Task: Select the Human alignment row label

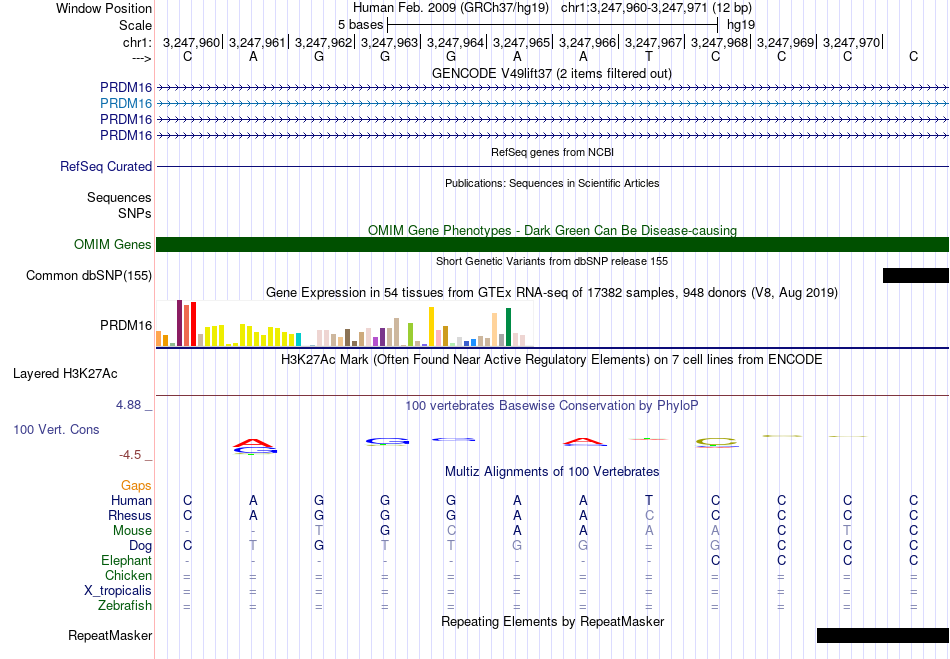Action: (x=131, y=500)
